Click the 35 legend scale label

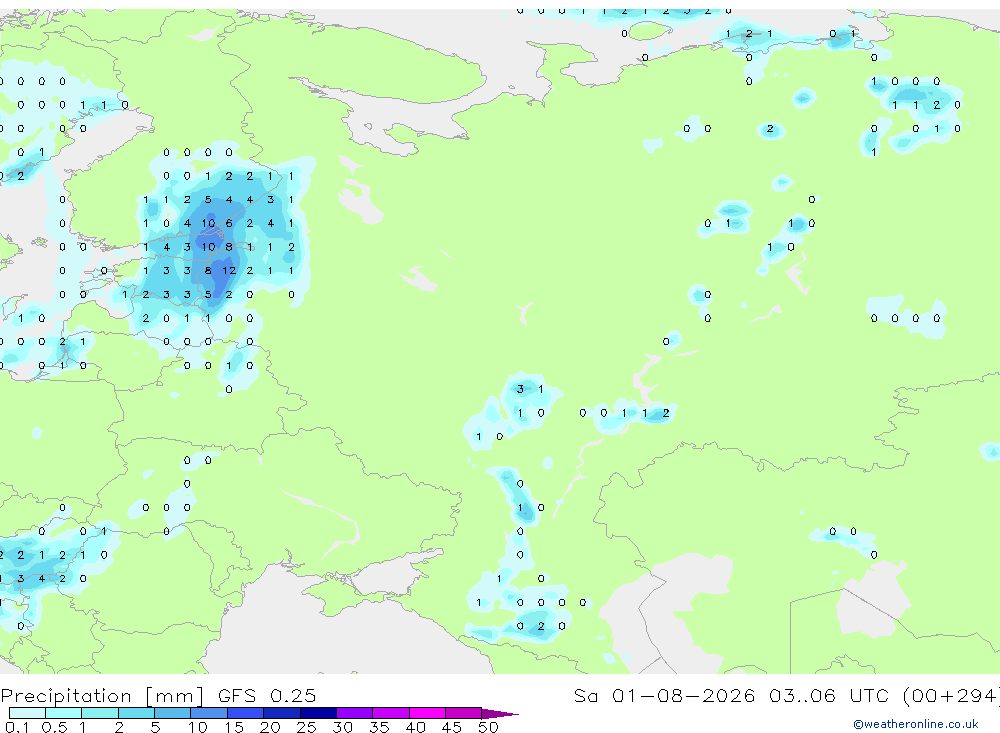(x=379, y=727)
